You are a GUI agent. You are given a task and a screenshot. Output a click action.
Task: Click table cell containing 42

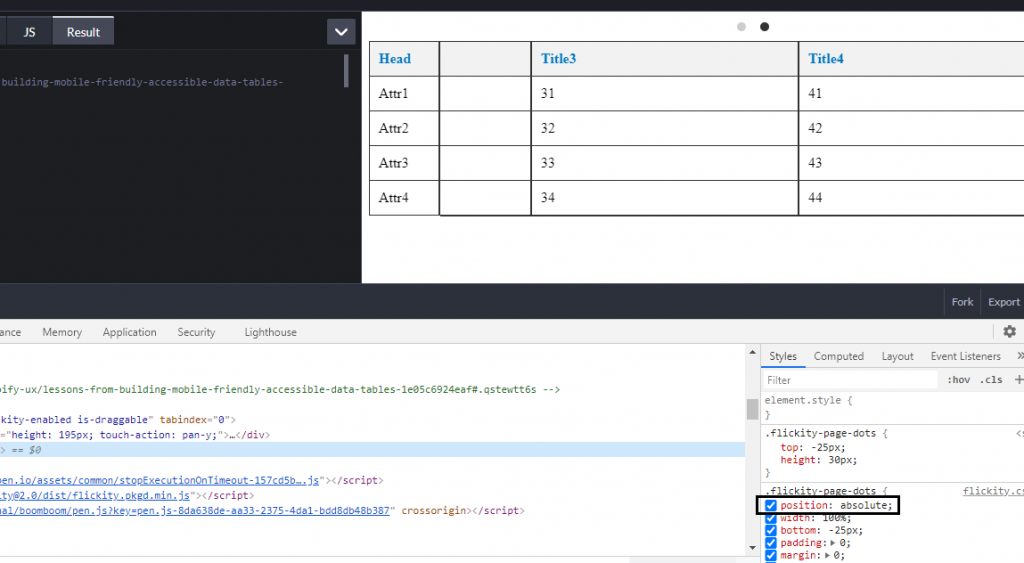click(x=912, y=128)
